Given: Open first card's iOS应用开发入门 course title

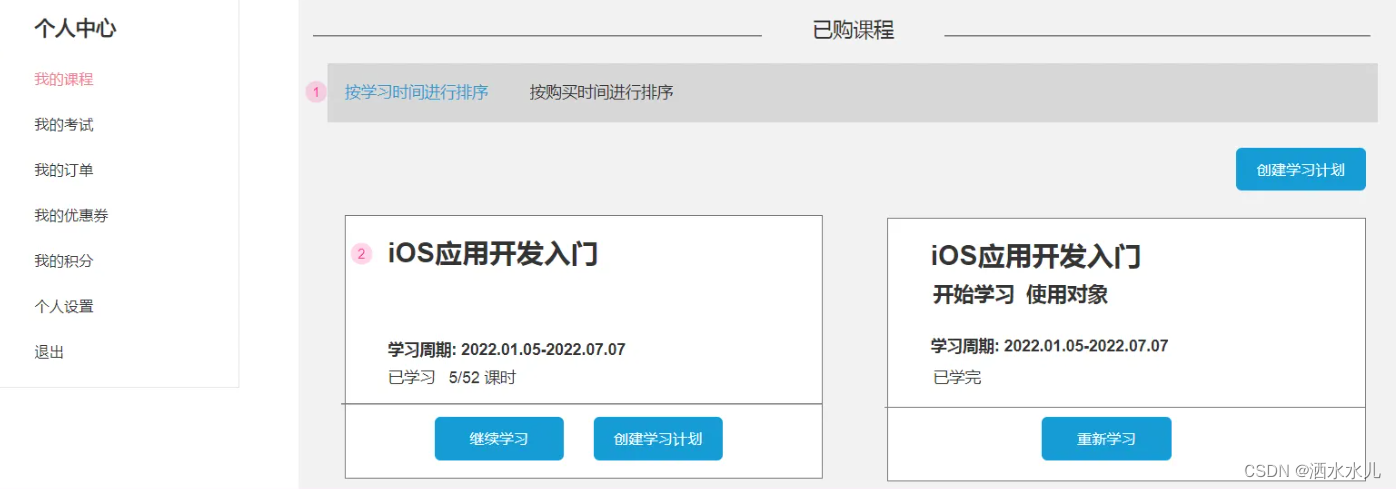Looking at the screenshot, I should click(493, 254).
